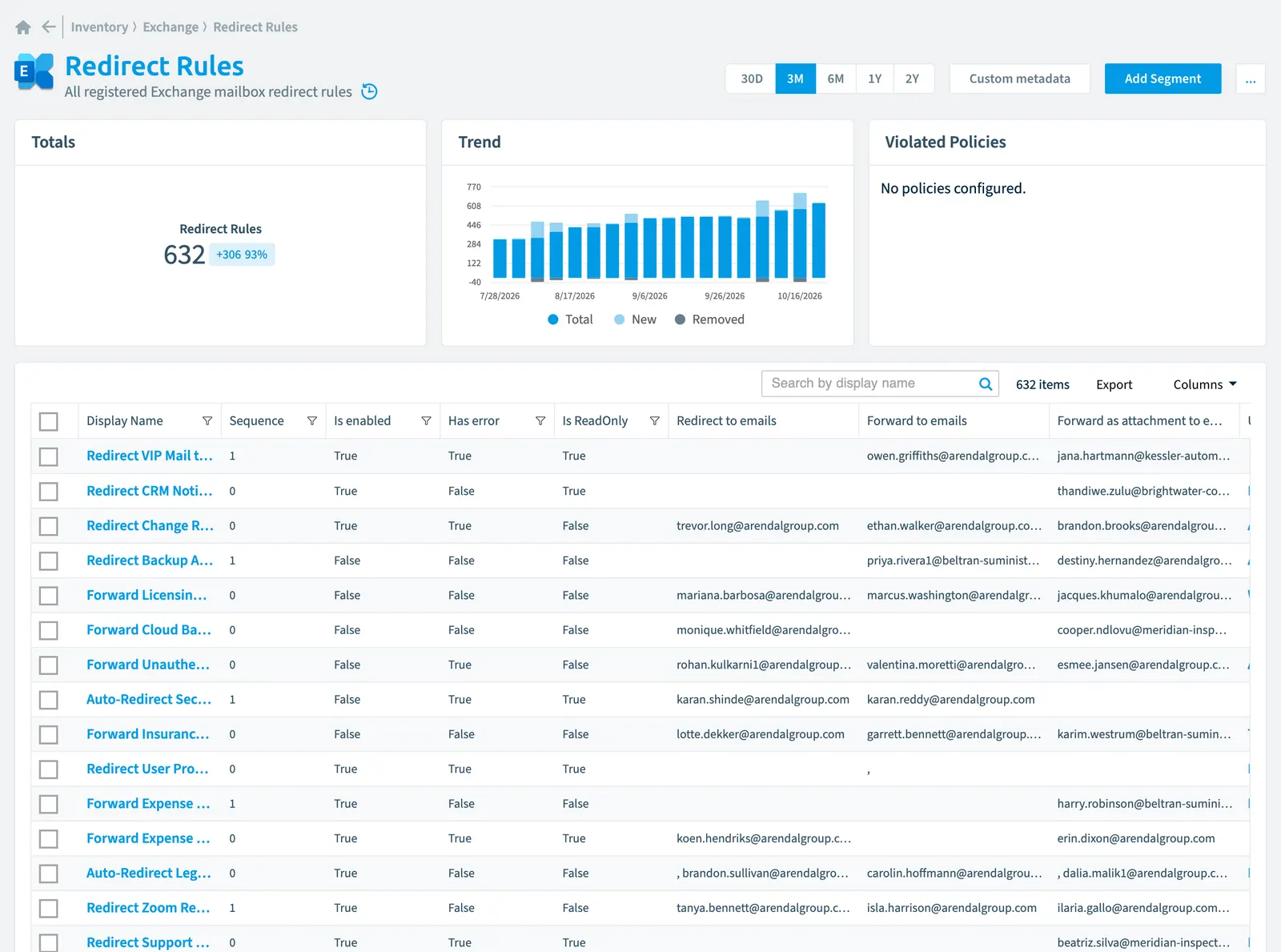Check the Redirect VIP Mail row checkbox

(x=49, y=456)
